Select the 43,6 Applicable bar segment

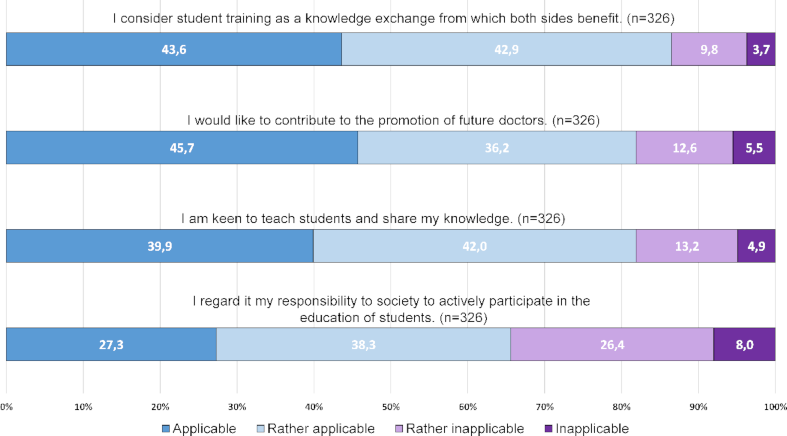(x=174, y=49)
